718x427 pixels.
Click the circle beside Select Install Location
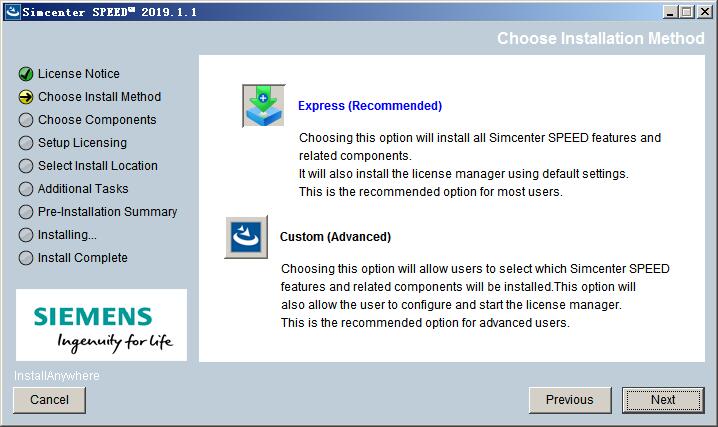(26, 166)
